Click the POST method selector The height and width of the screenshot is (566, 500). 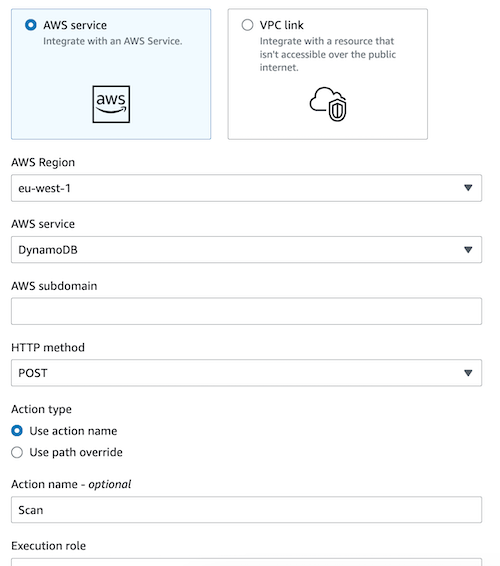point(246,373)
